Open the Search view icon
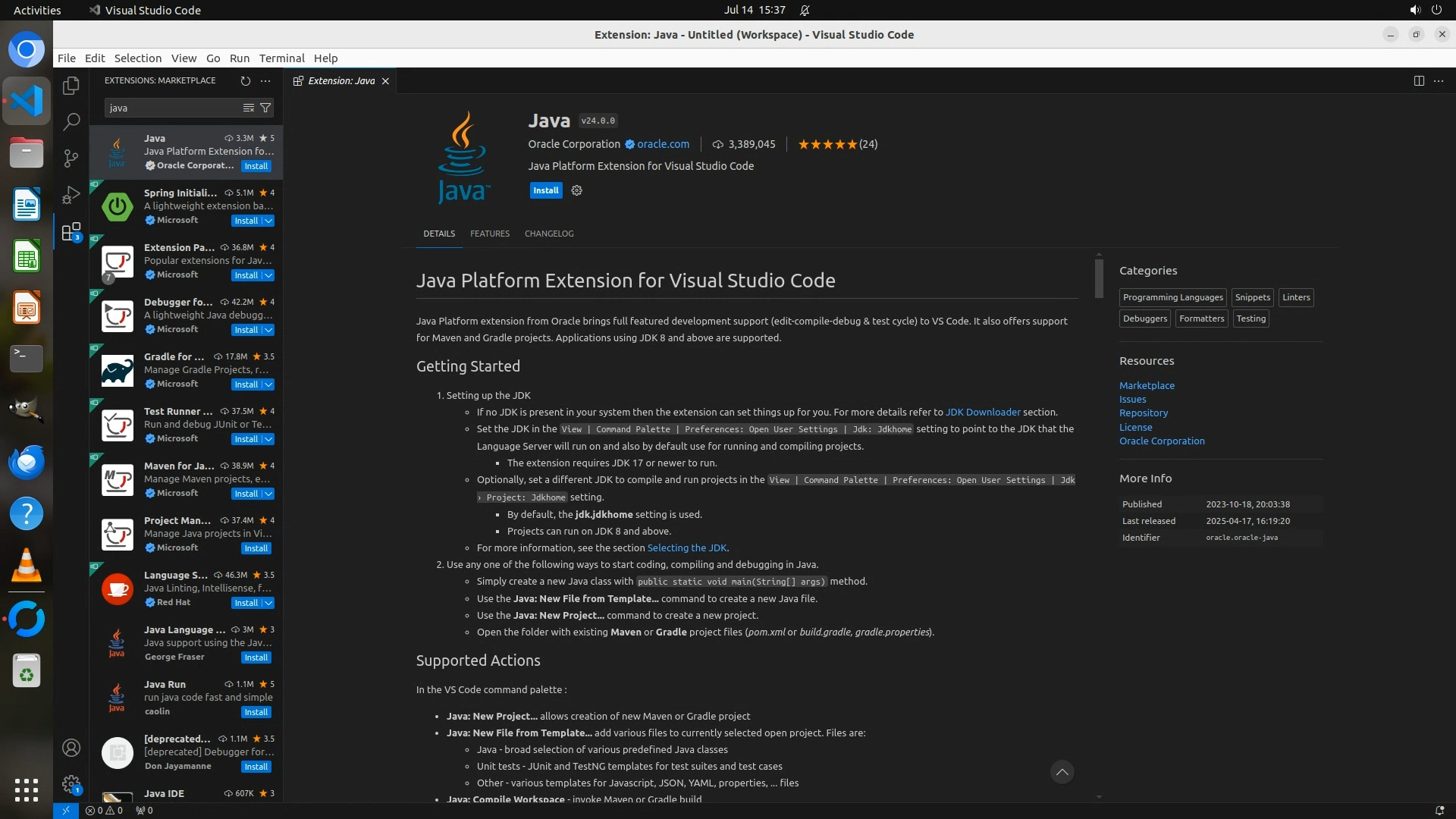The height and width of the screenshot is (819, 1456). coord(71,121)
